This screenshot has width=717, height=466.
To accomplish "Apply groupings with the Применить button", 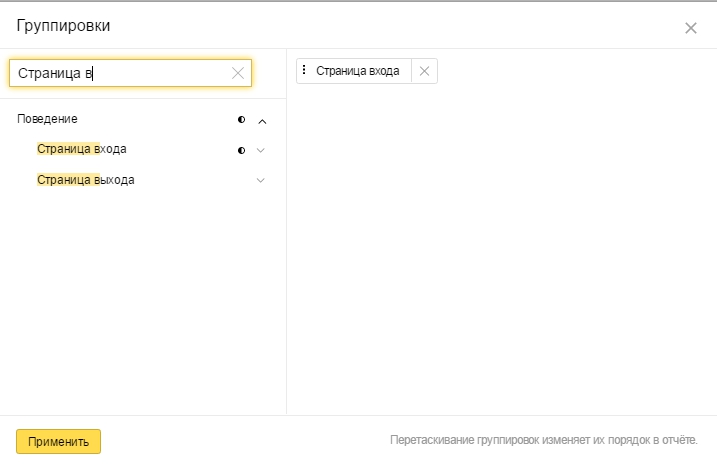I will [59, 441].
